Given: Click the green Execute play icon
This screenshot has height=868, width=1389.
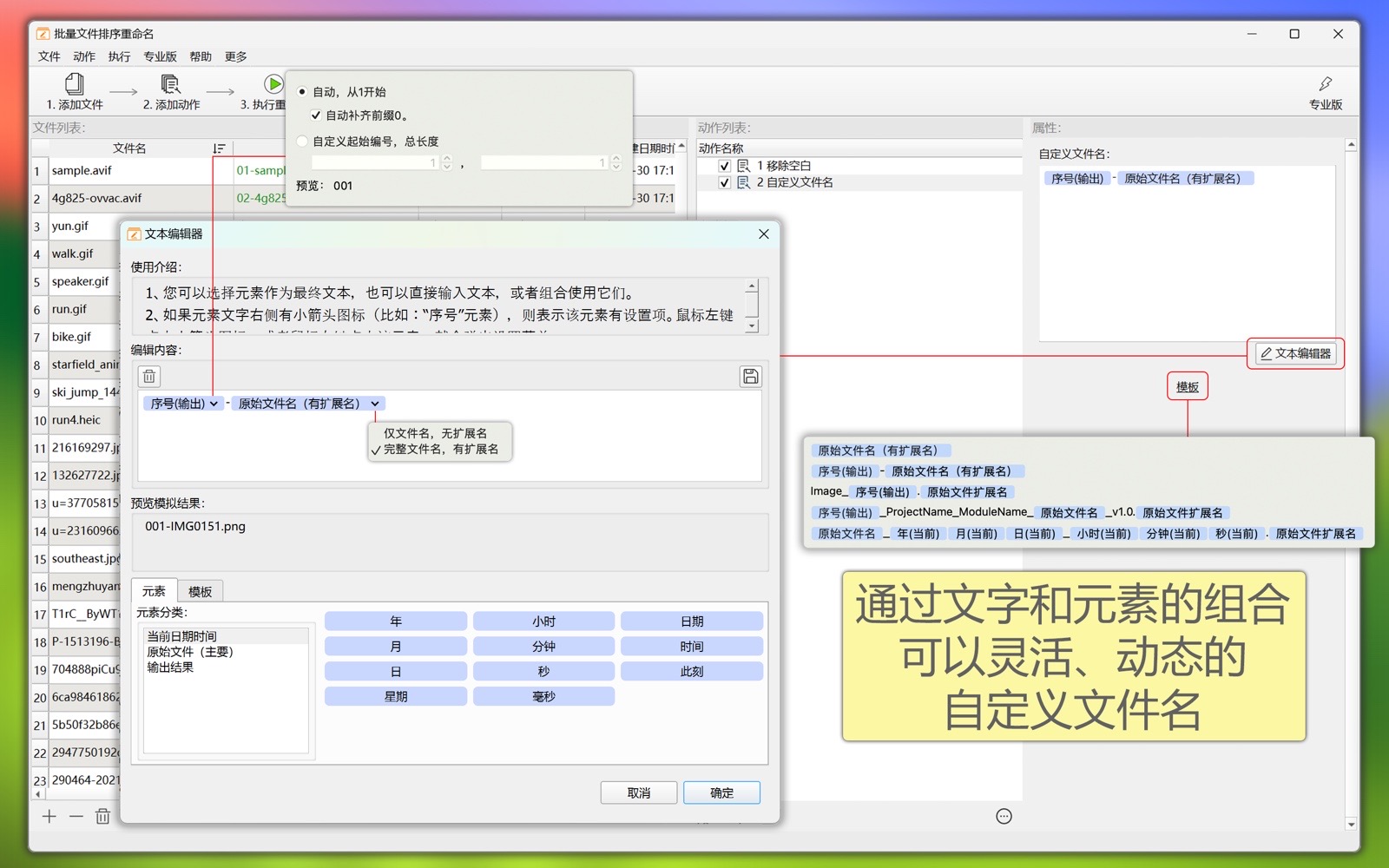Looking at the screenshot, I should (273, 84).
